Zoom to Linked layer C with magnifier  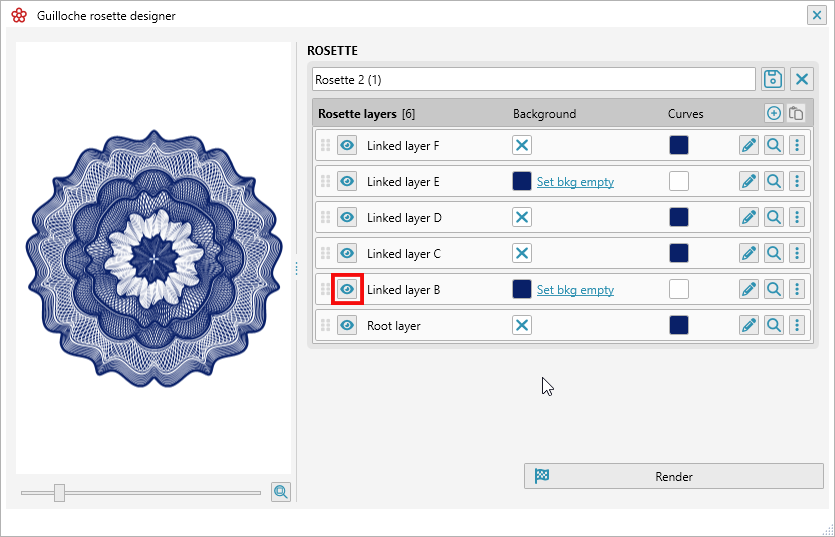(x=774, y=253)
